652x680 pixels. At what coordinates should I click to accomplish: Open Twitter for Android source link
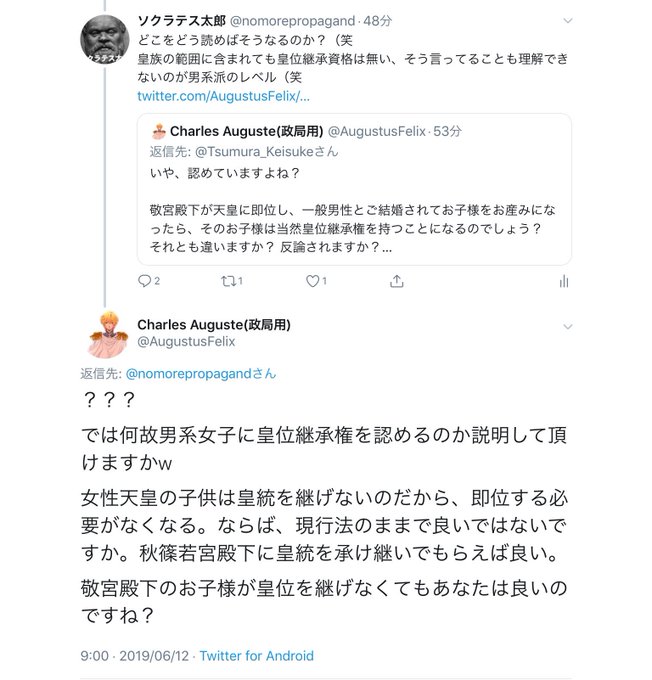pyautogui.click(x=256, y=655)
